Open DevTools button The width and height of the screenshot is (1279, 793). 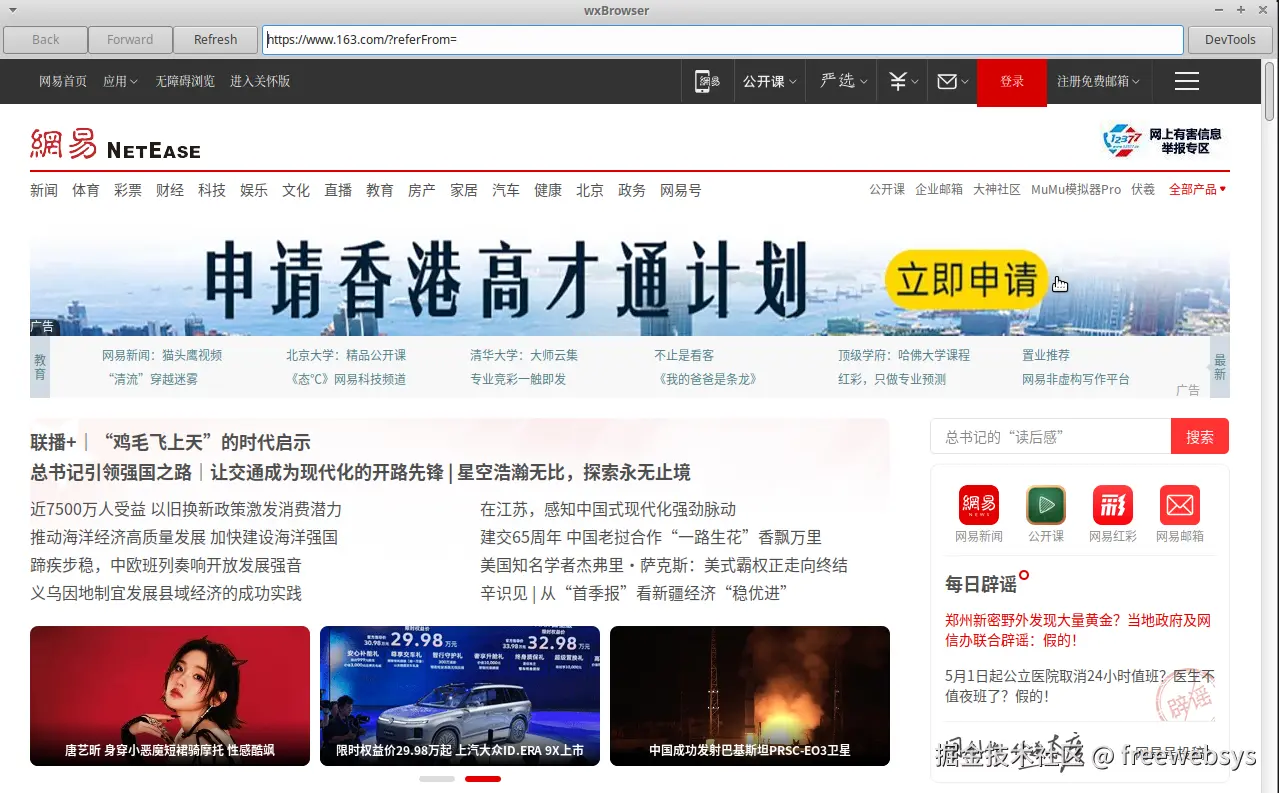coord(1230,40)
